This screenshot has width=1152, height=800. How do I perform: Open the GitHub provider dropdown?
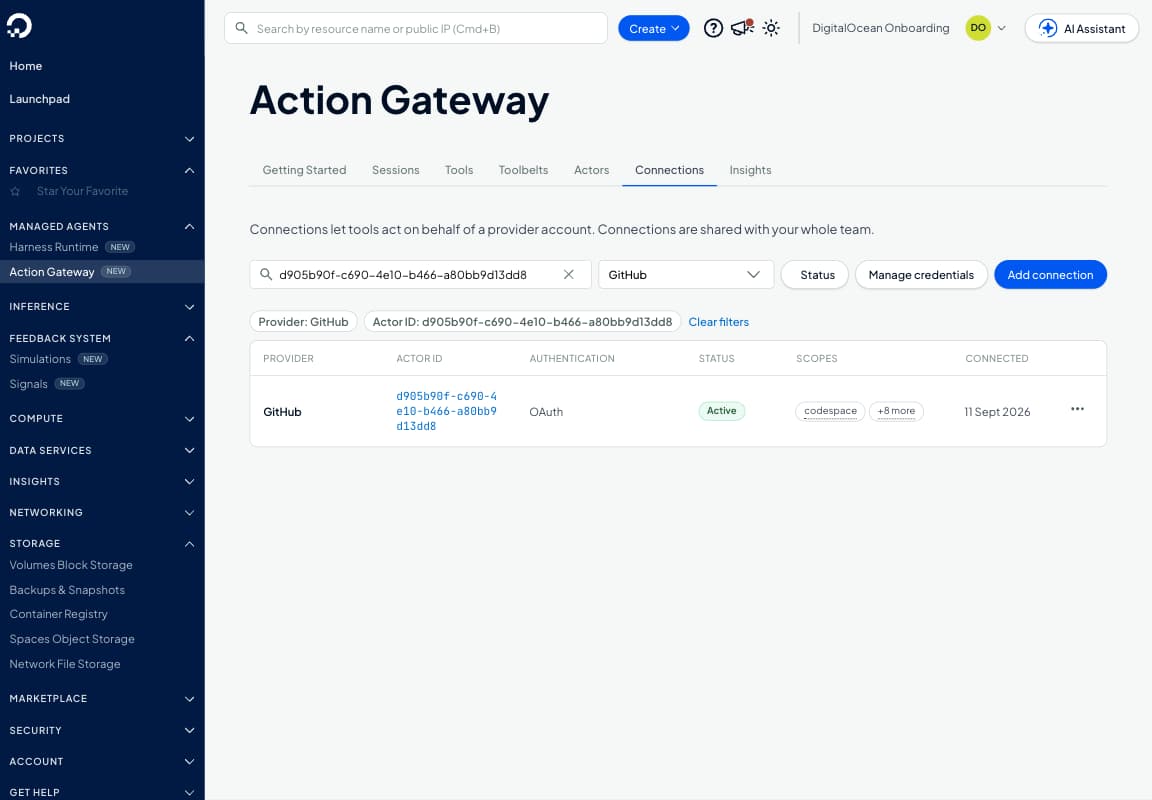(685, 275)
